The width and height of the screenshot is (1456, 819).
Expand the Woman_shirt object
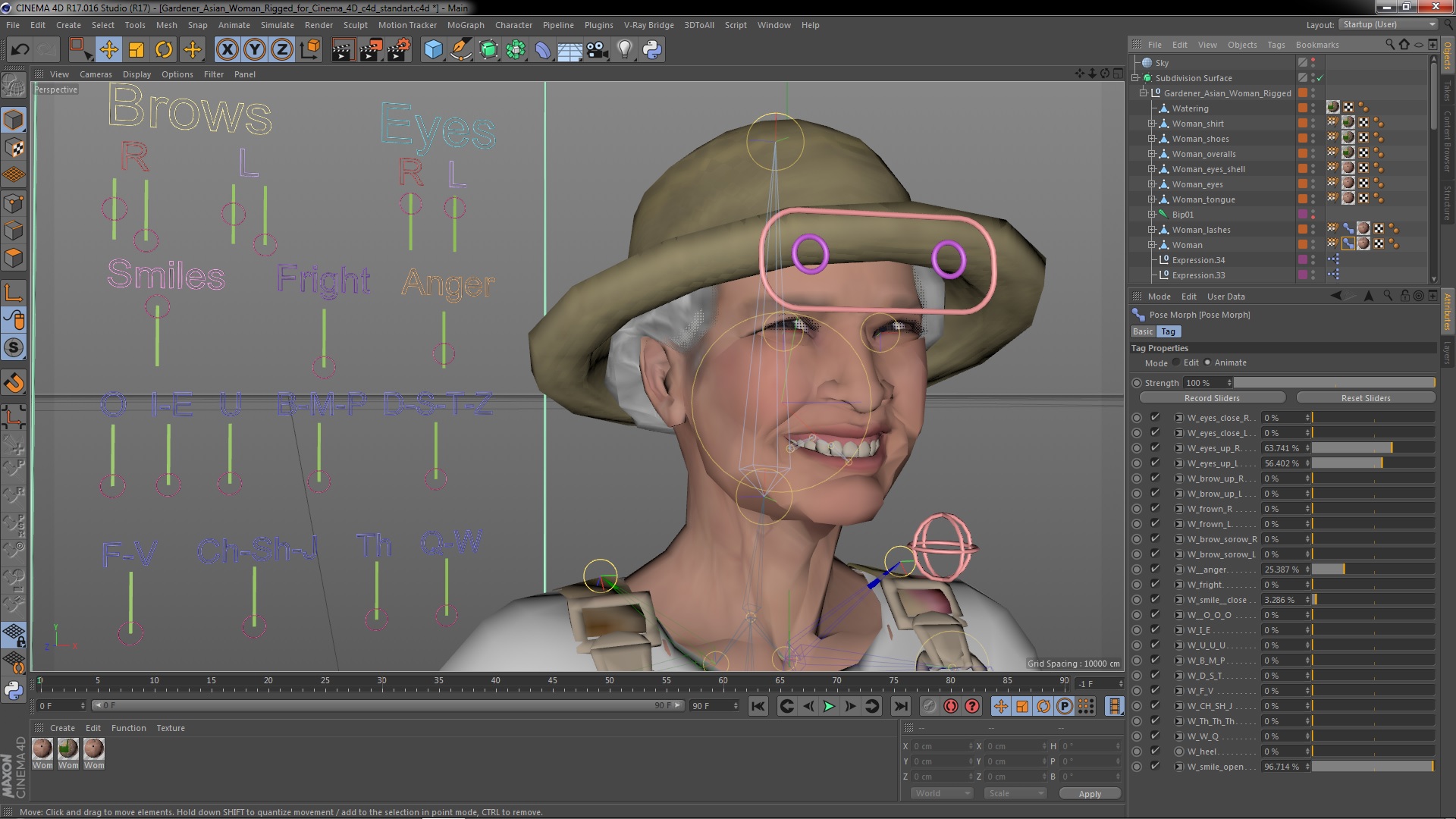1152,124
